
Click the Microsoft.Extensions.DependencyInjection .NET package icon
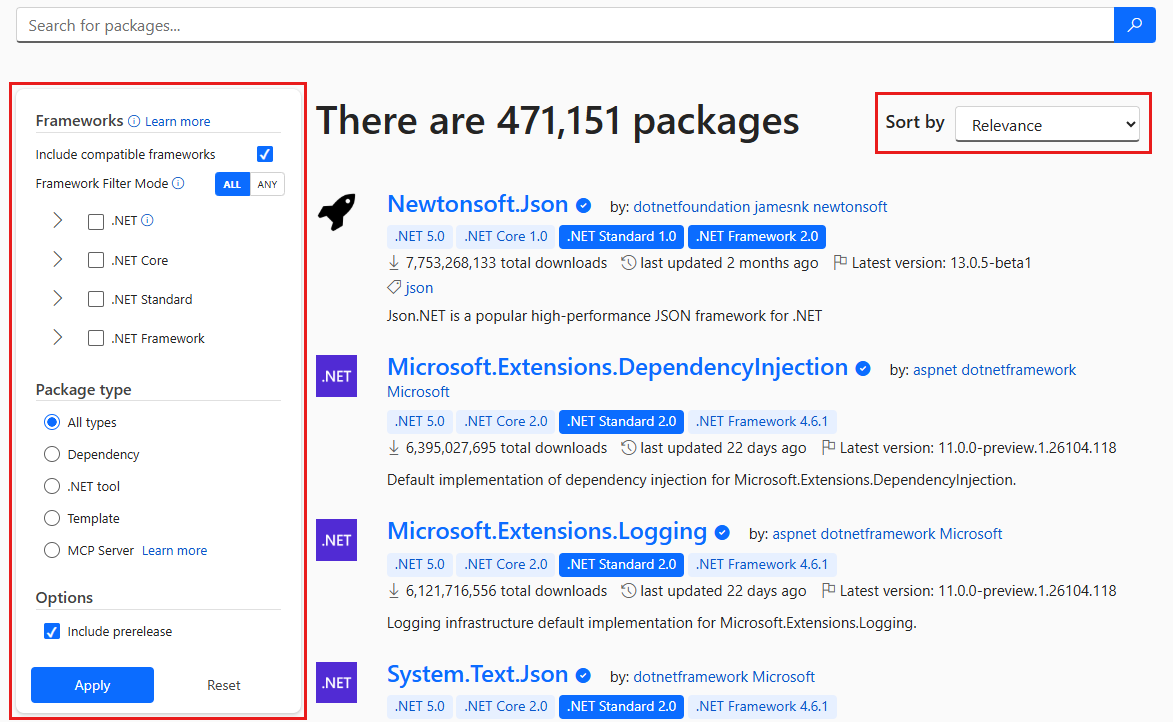pos(337,376)
